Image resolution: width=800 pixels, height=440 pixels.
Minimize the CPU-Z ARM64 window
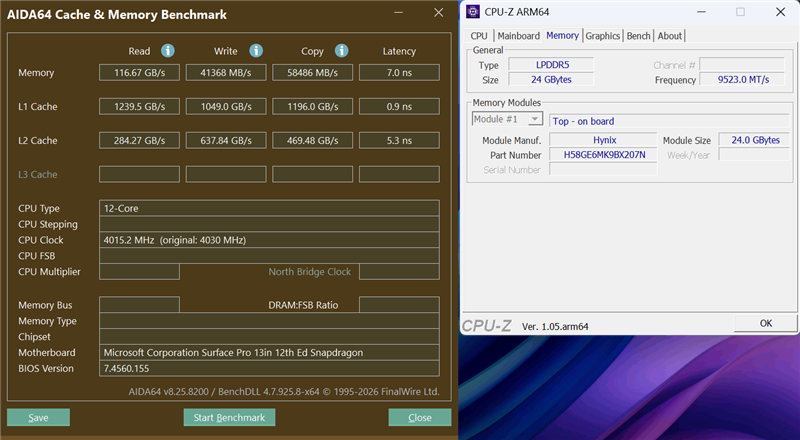(702, 12)
